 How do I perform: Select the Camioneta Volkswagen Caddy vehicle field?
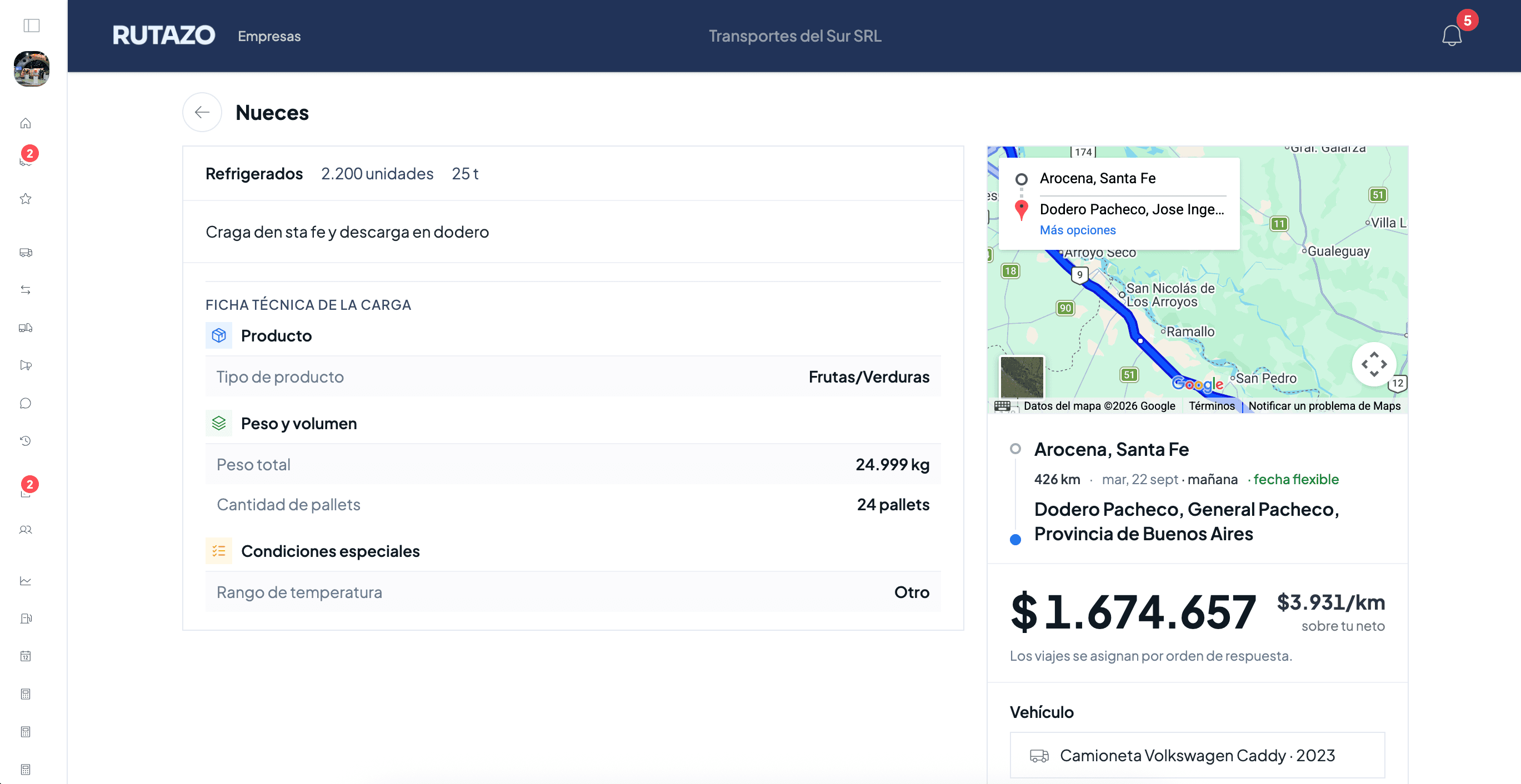point(1198,756)
